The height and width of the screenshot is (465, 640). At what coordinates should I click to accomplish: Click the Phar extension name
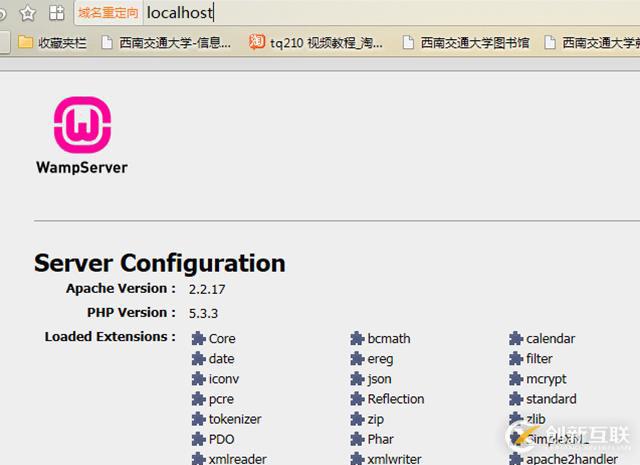(380, 439)
